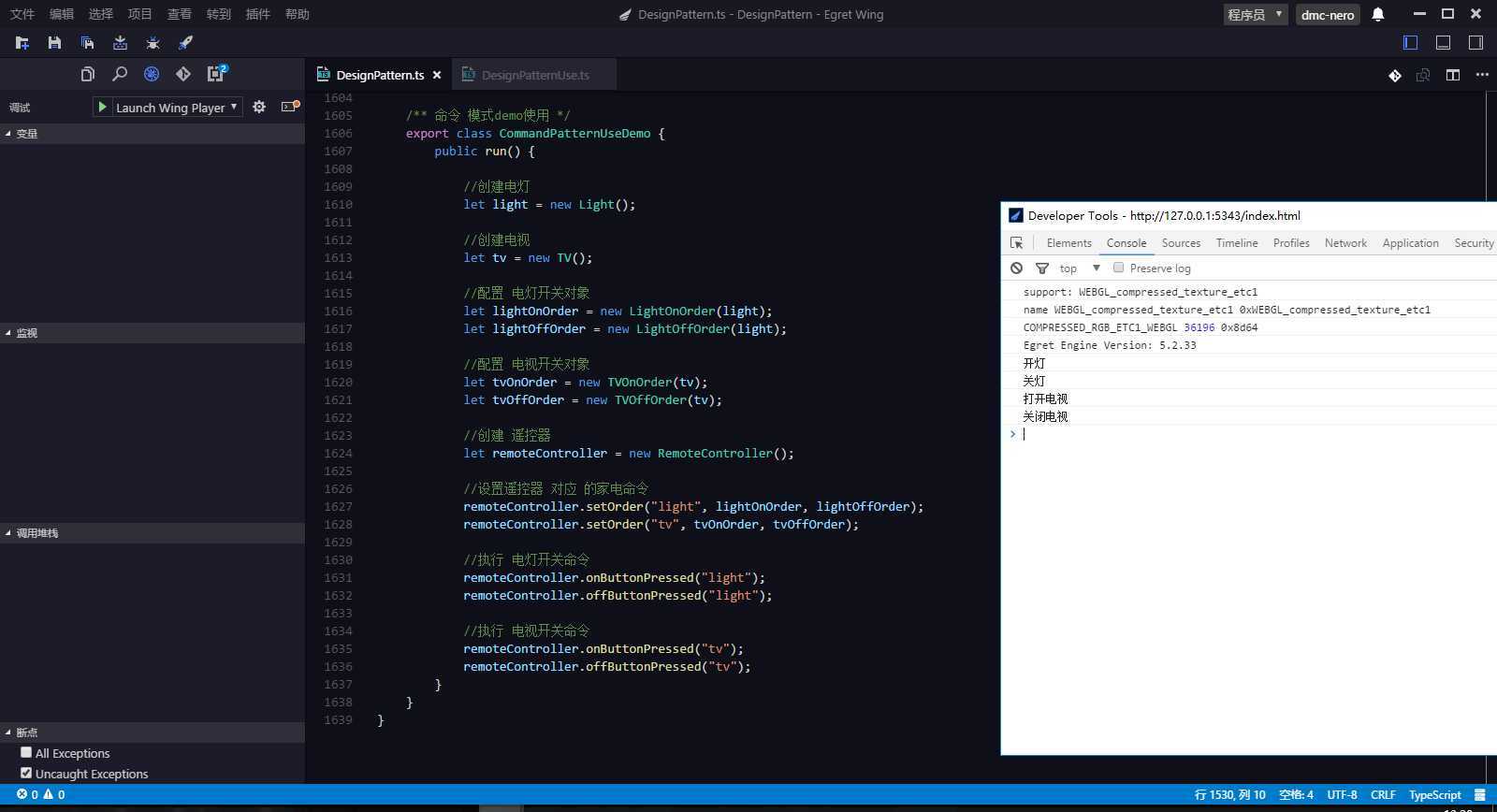The height and width of the screenshot is (812, 1497).
Task: Check the All Exceptions breakpoint option
Action: click(x=26, y=752)
